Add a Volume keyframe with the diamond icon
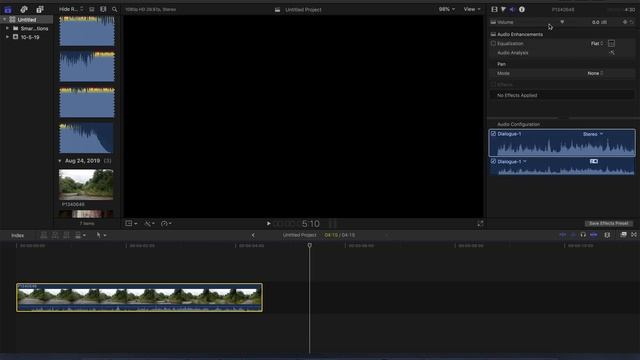This screenshot has height=360, width=640. [x=624, y=22]
